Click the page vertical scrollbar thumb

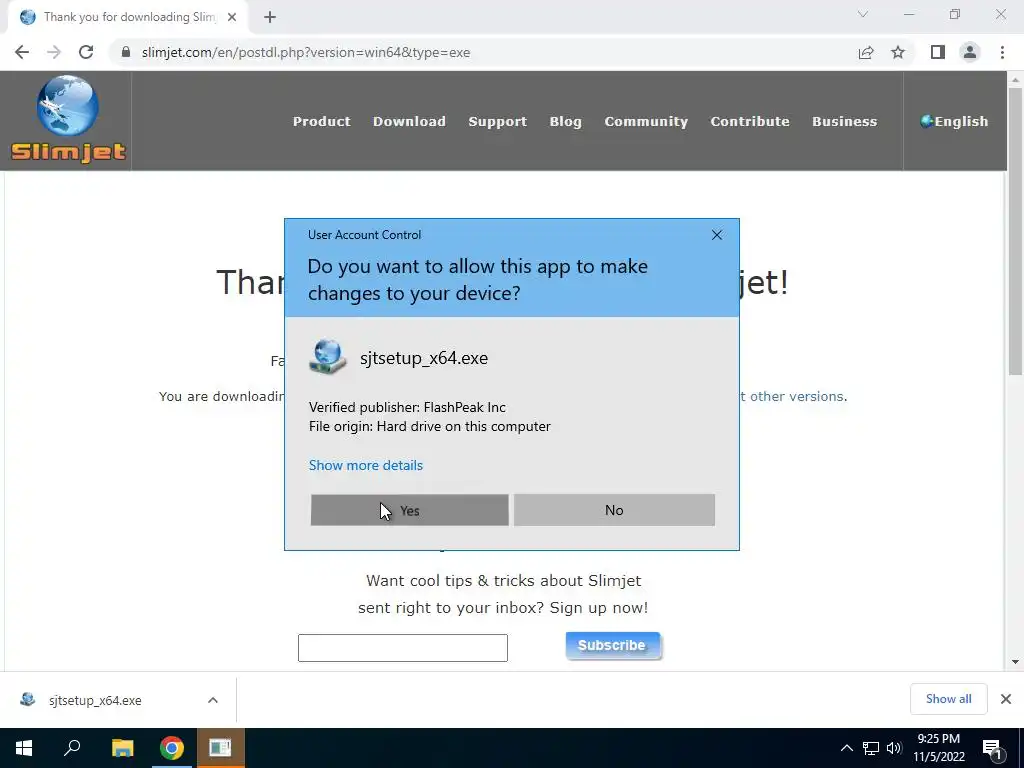[x=1015, y=232]
